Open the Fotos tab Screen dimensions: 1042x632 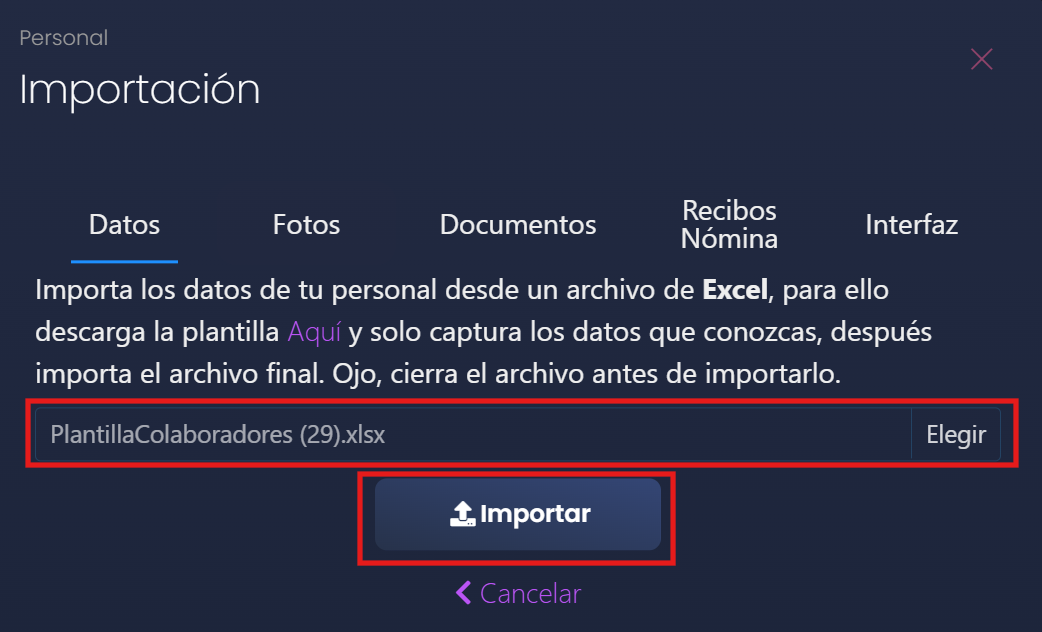coord(306,225)
